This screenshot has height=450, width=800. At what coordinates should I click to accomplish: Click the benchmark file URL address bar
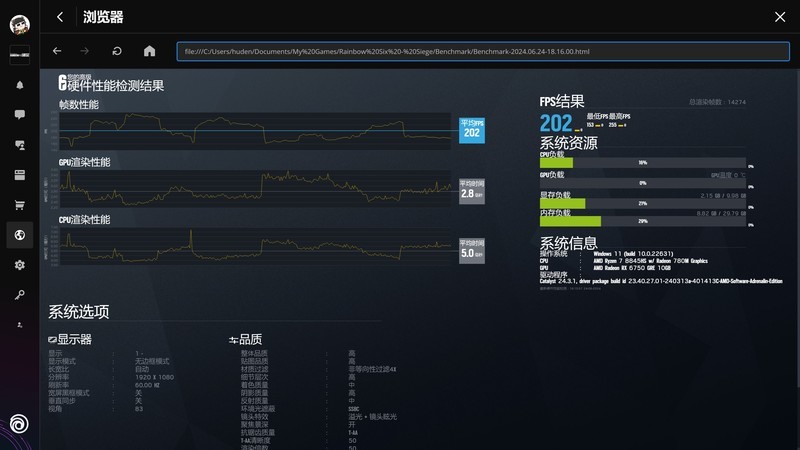click(x=483, y=52)
